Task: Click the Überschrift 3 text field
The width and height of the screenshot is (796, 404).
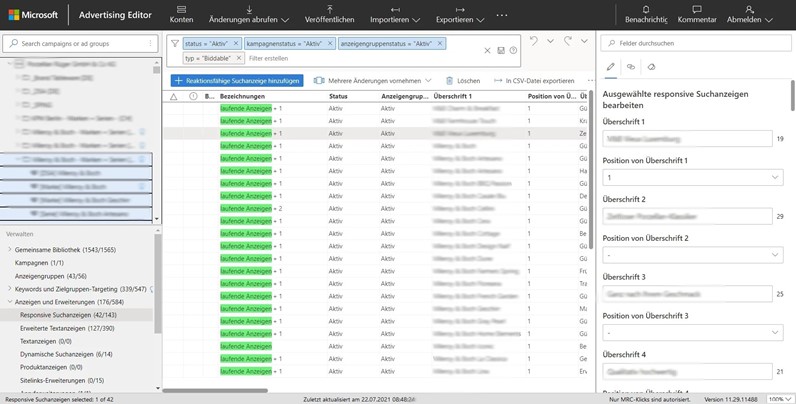Action: [x=687, y=294]
